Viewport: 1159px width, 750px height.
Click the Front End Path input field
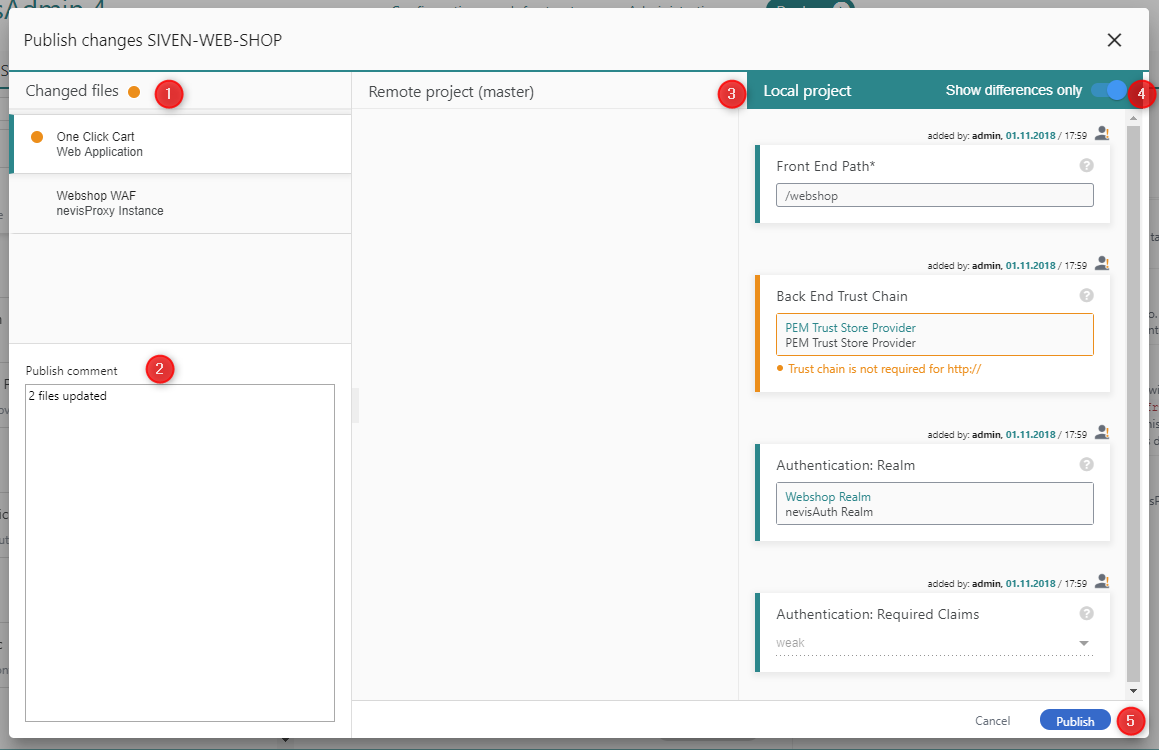tap(934, 196)
